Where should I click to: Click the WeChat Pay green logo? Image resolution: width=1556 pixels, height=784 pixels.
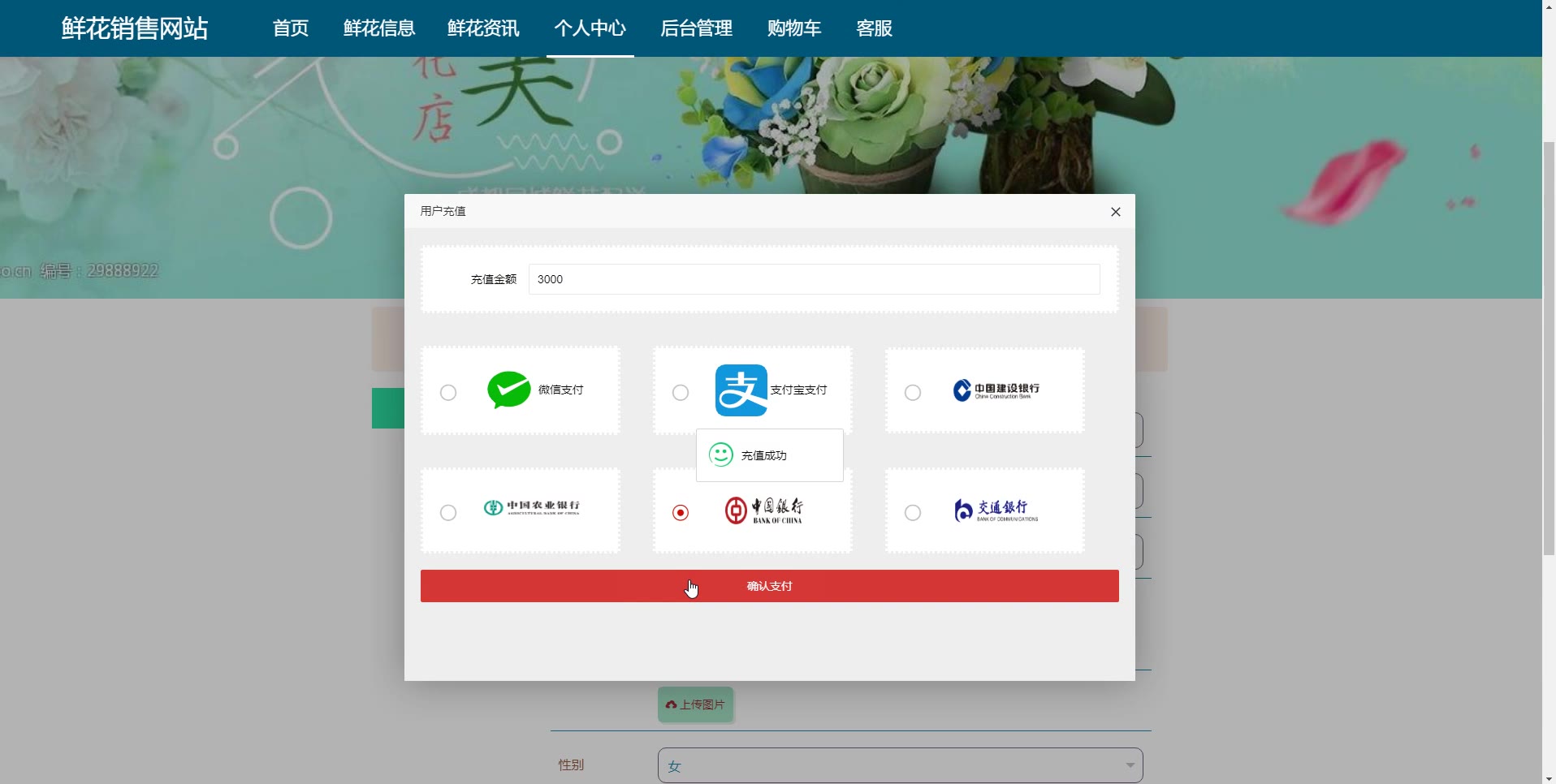(509, 390)
